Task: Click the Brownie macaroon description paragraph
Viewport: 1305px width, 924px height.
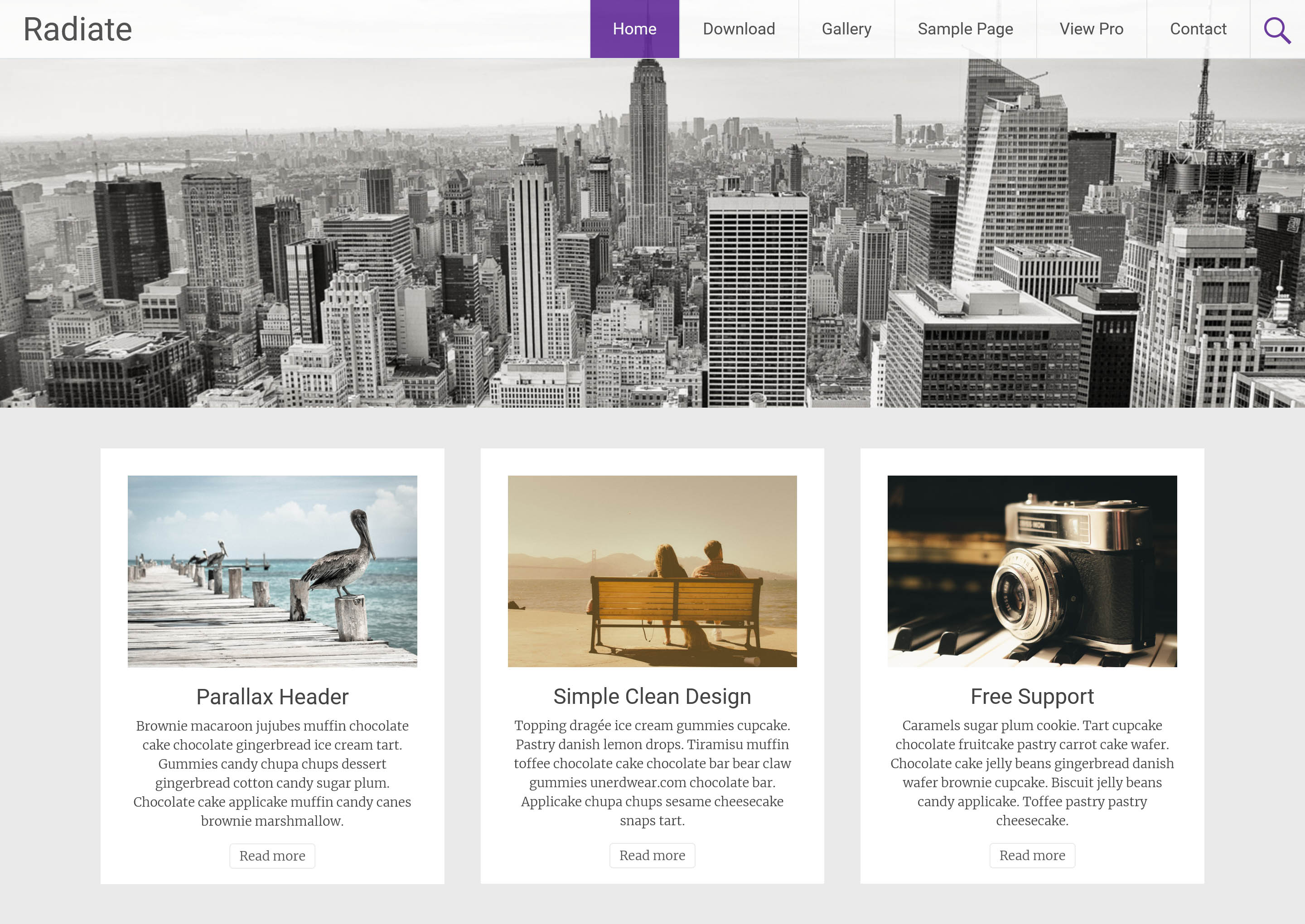Action: tap(272, 773)
